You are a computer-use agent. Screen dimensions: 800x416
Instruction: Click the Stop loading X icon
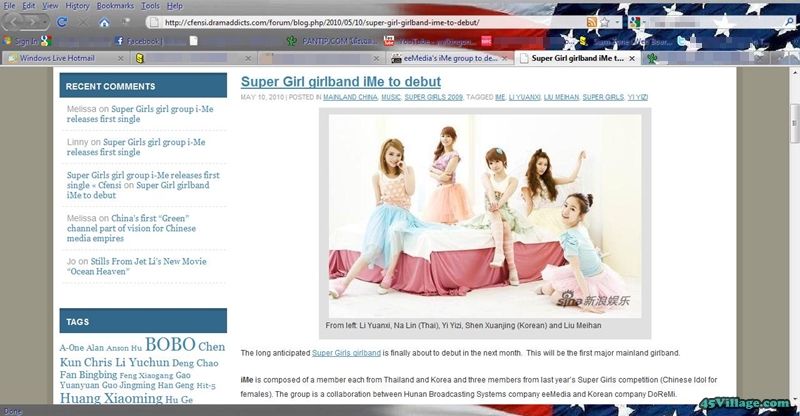[83, 22]
